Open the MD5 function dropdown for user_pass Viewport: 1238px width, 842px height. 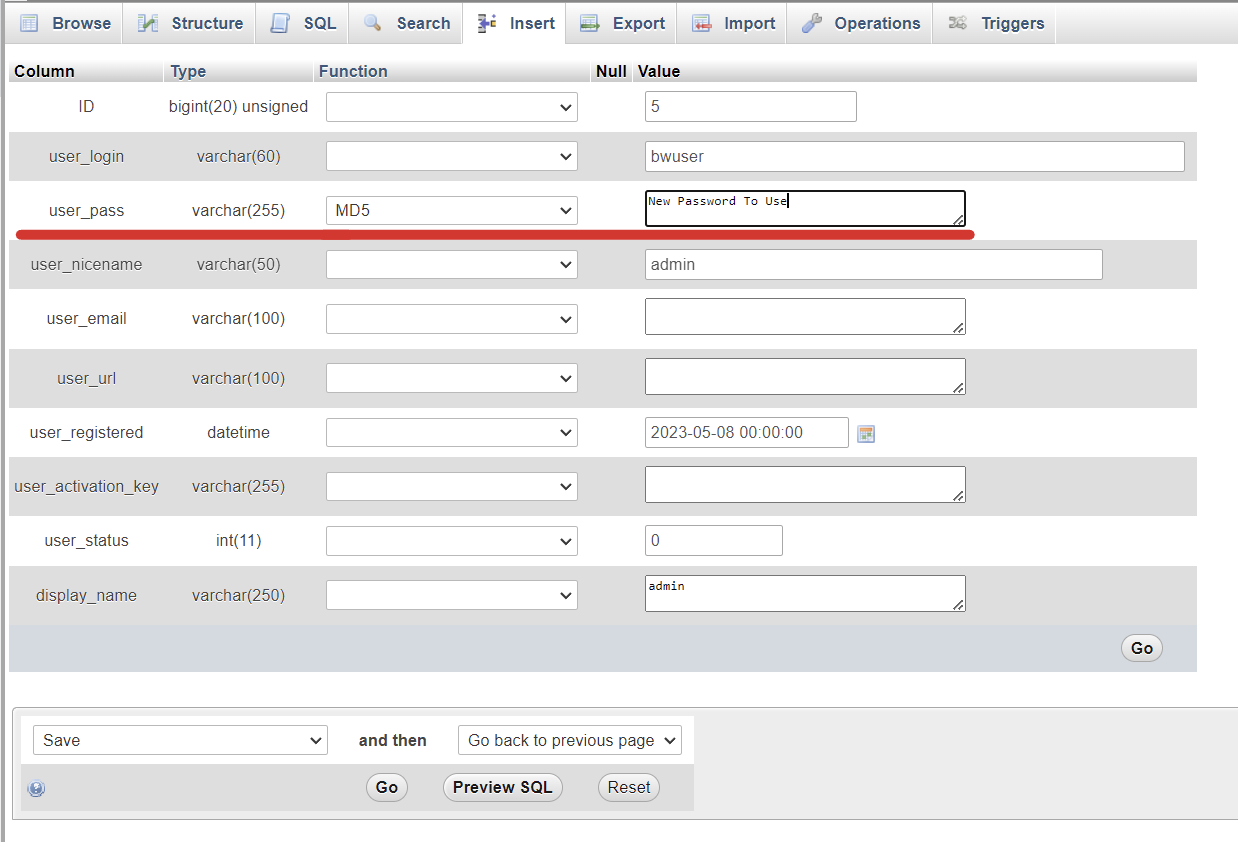[452, 210]
